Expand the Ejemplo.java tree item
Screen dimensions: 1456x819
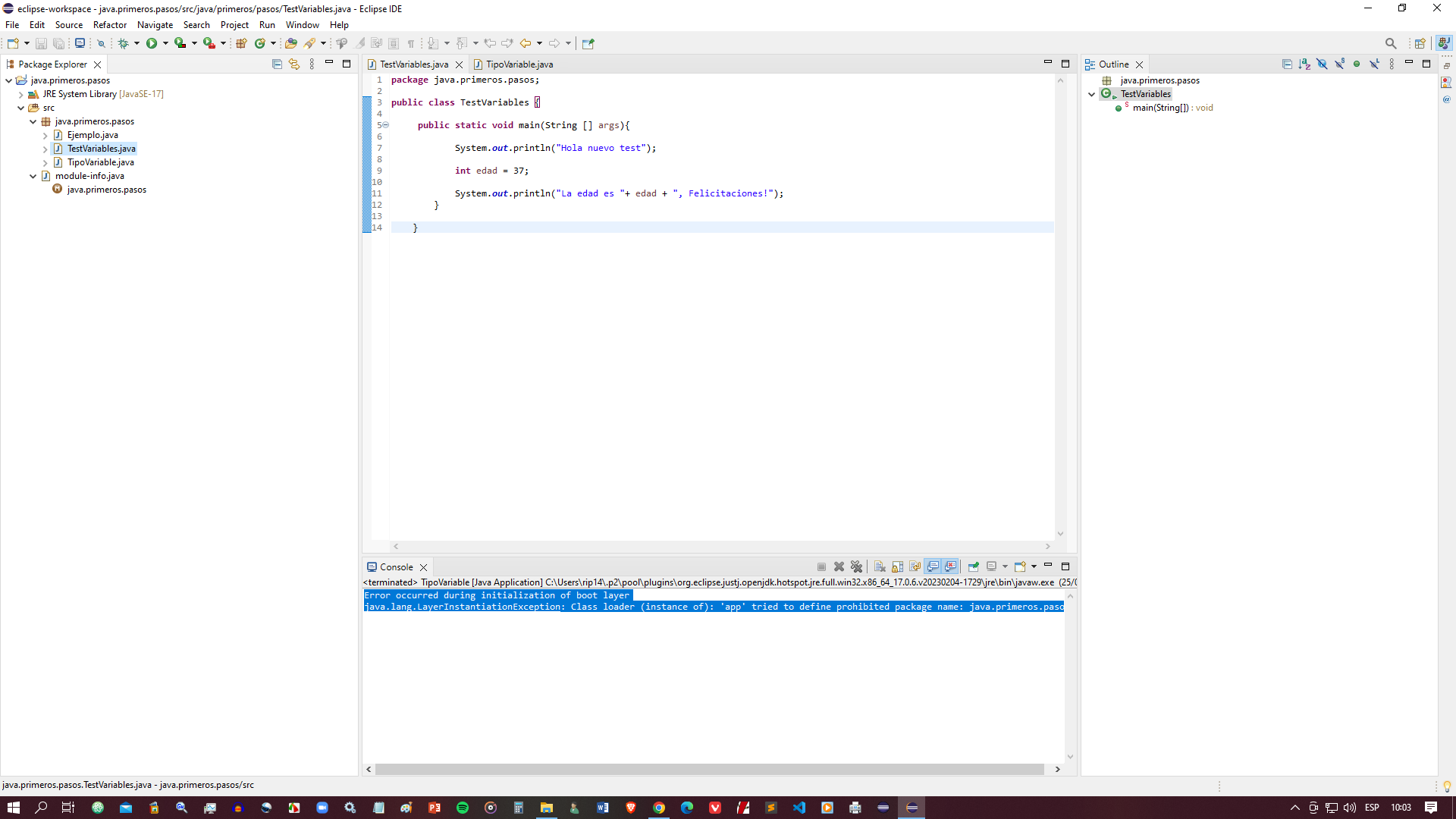[x=45, y=135]
